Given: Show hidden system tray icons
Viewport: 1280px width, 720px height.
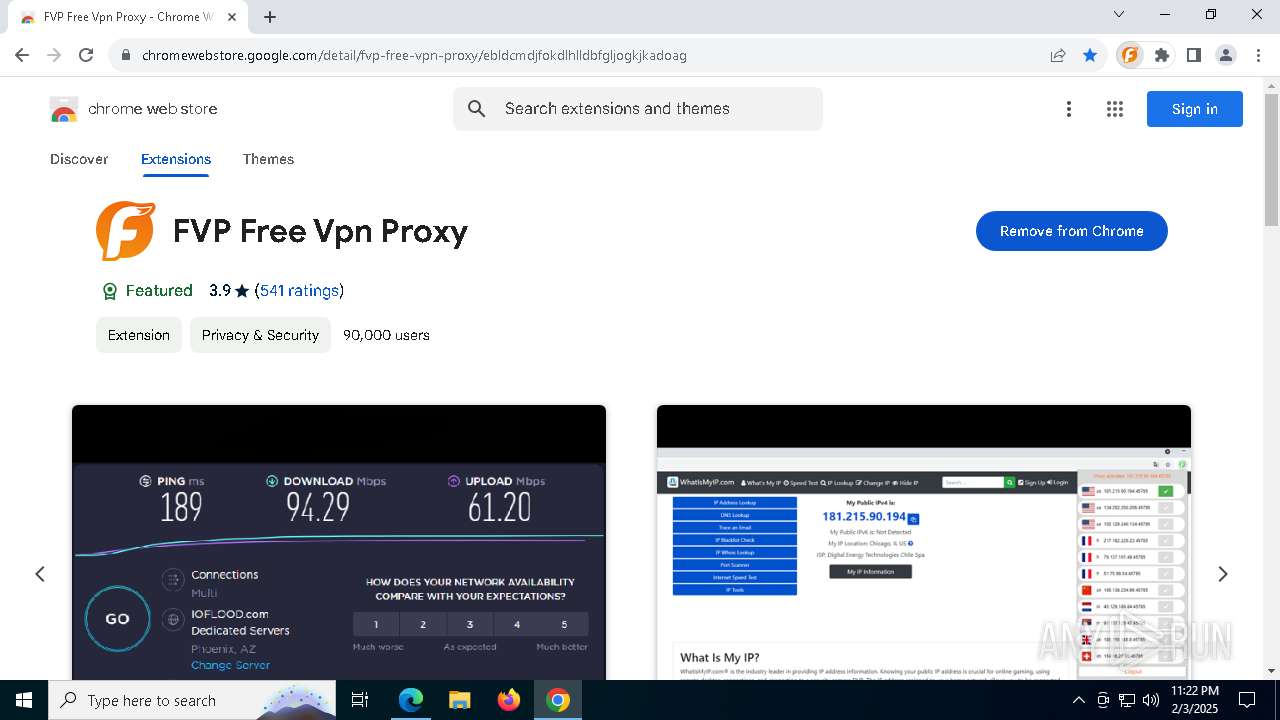Looking at the screenshot, I should point(1078,700).
